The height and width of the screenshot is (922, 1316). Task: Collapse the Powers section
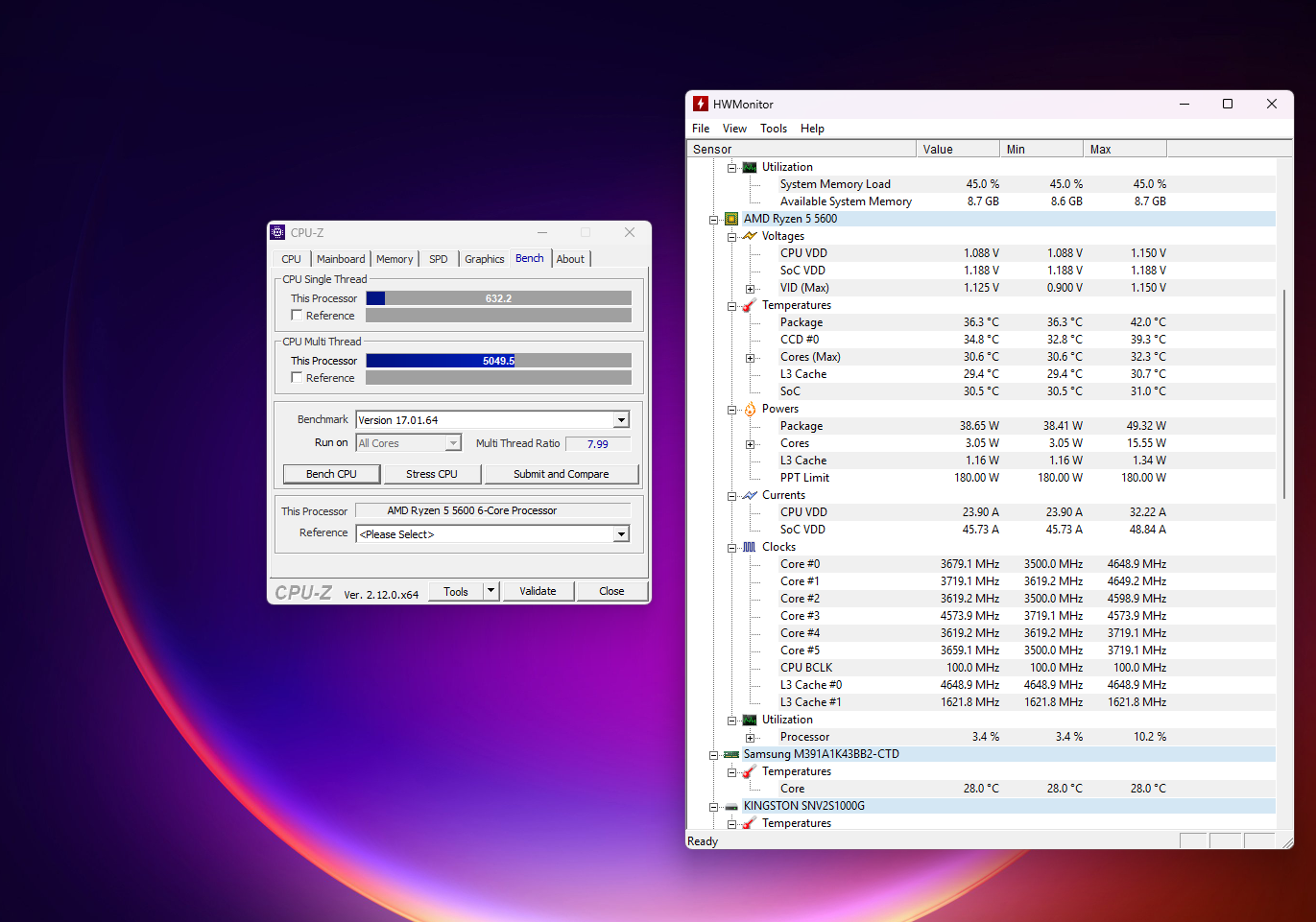point(731,410)
